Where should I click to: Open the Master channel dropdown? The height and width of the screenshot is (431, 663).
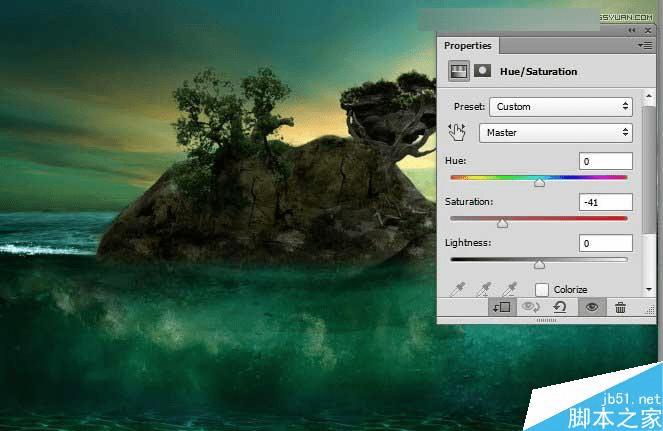tap(556, 132)
